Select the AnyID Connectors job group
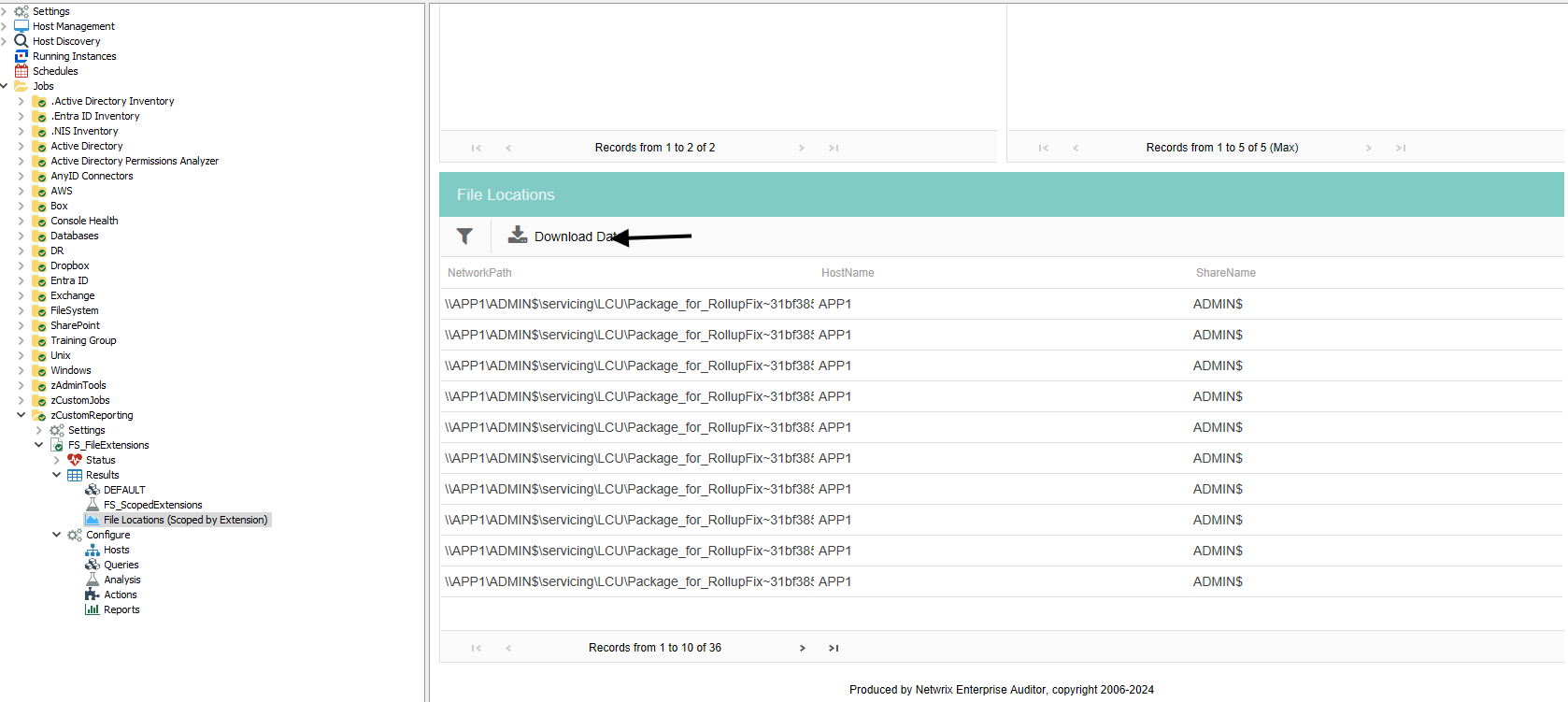 click(92, 176)
